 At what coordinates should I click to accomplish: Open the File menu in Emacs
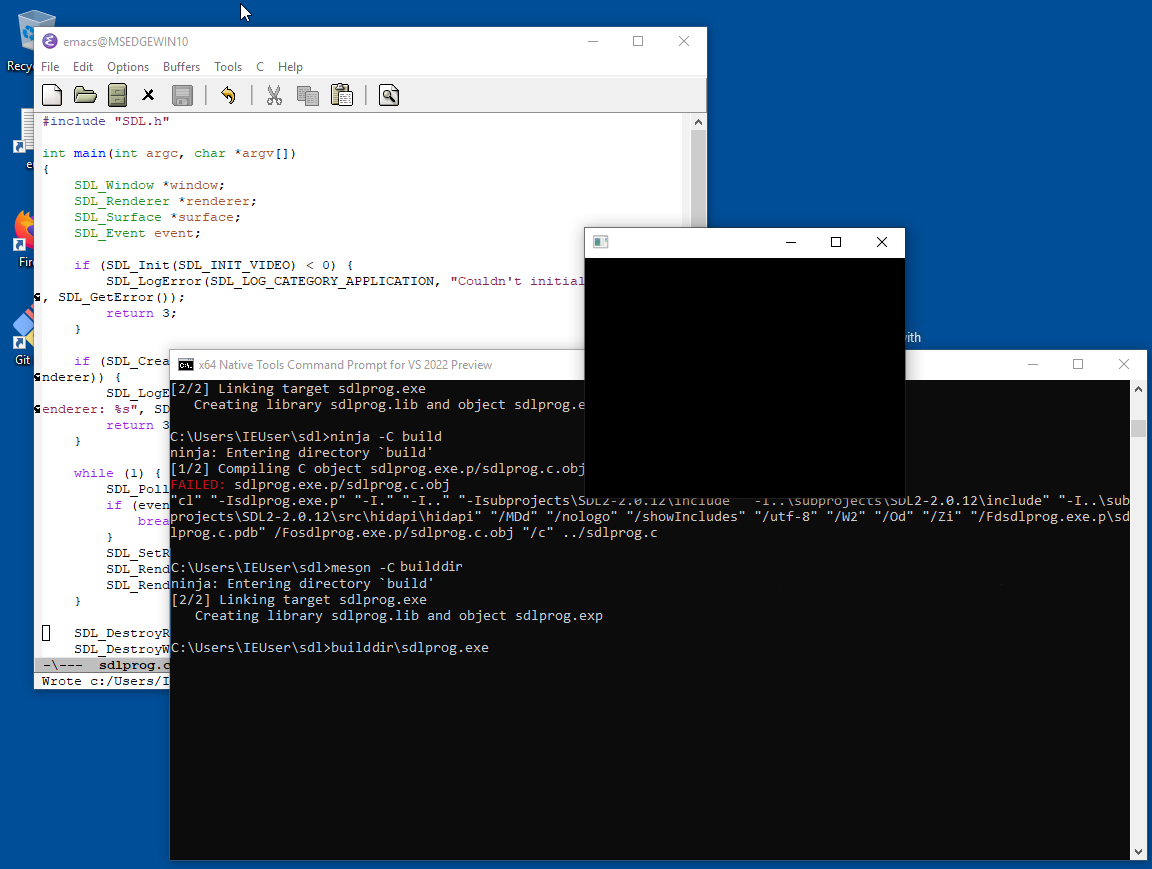49,66
